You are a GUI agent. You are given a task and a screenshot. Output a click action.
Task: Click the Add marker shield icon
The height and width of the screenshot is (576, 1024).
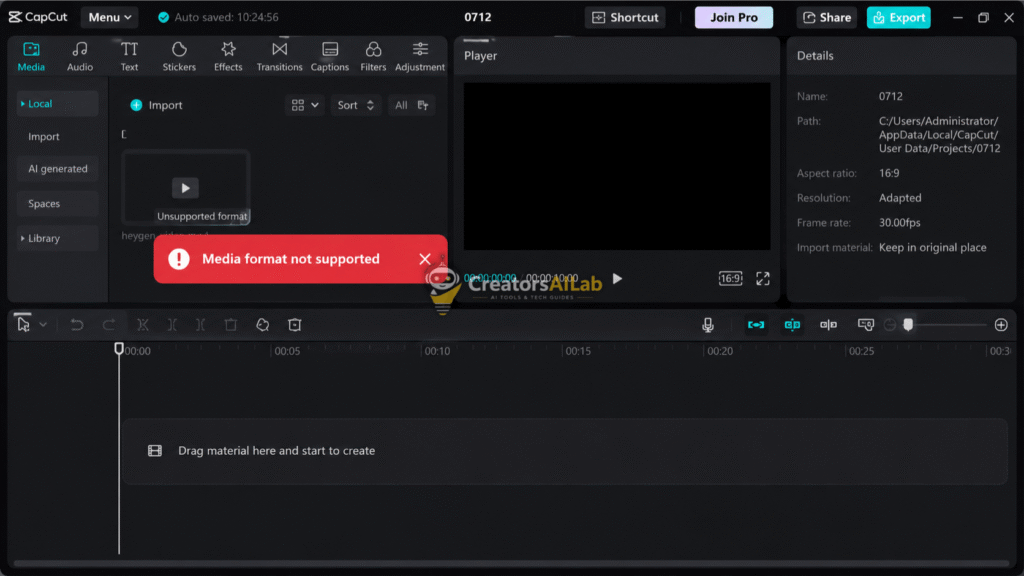pyautogui.click(x=263, y=325)
